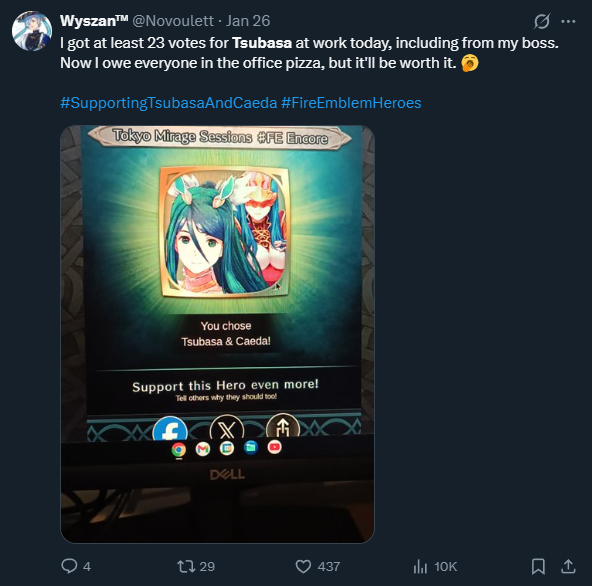
Task: Open the Grok circle-slash icon
Action: coord(541,21)
